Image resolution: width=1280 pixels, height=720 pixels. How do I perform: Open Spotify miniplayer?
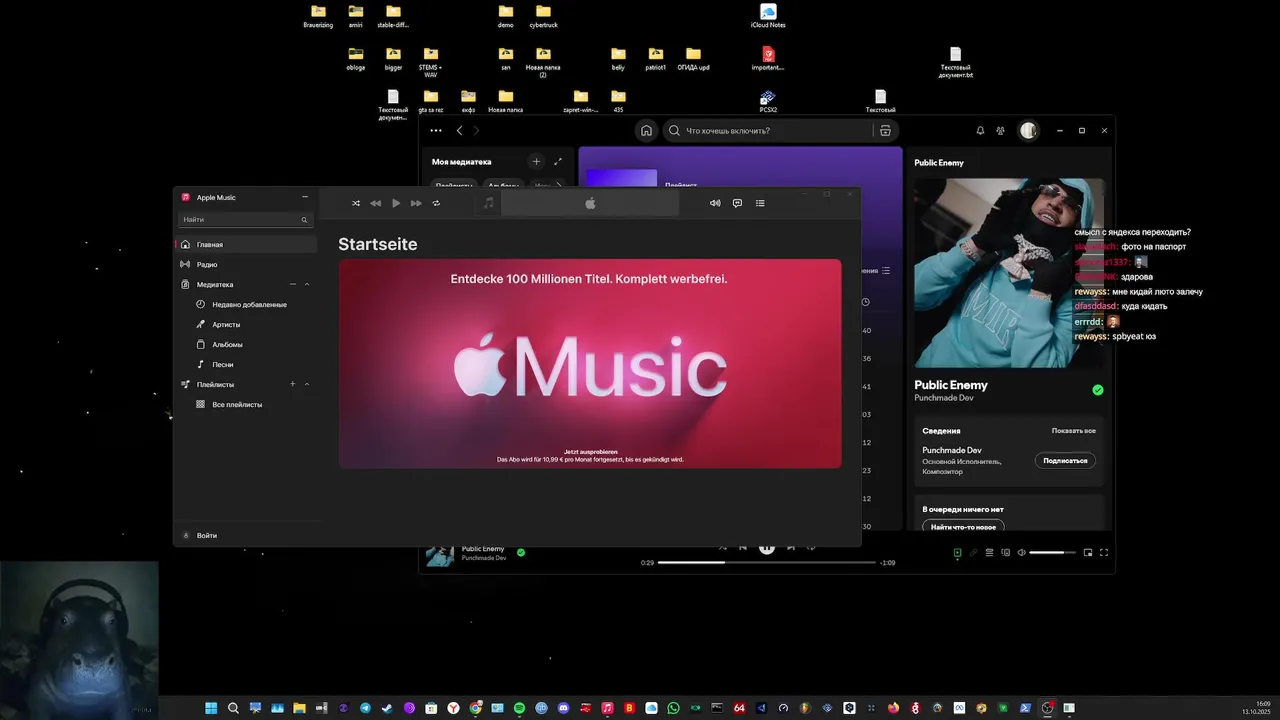coord(1088,552)
